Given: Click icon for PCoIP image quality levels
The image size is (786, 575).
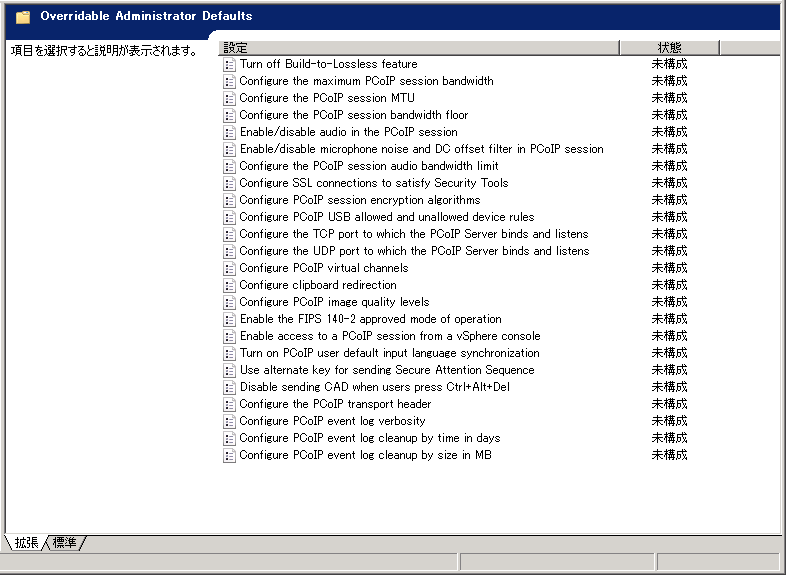Looking at the screenshot, I should (x=229, y=303).
